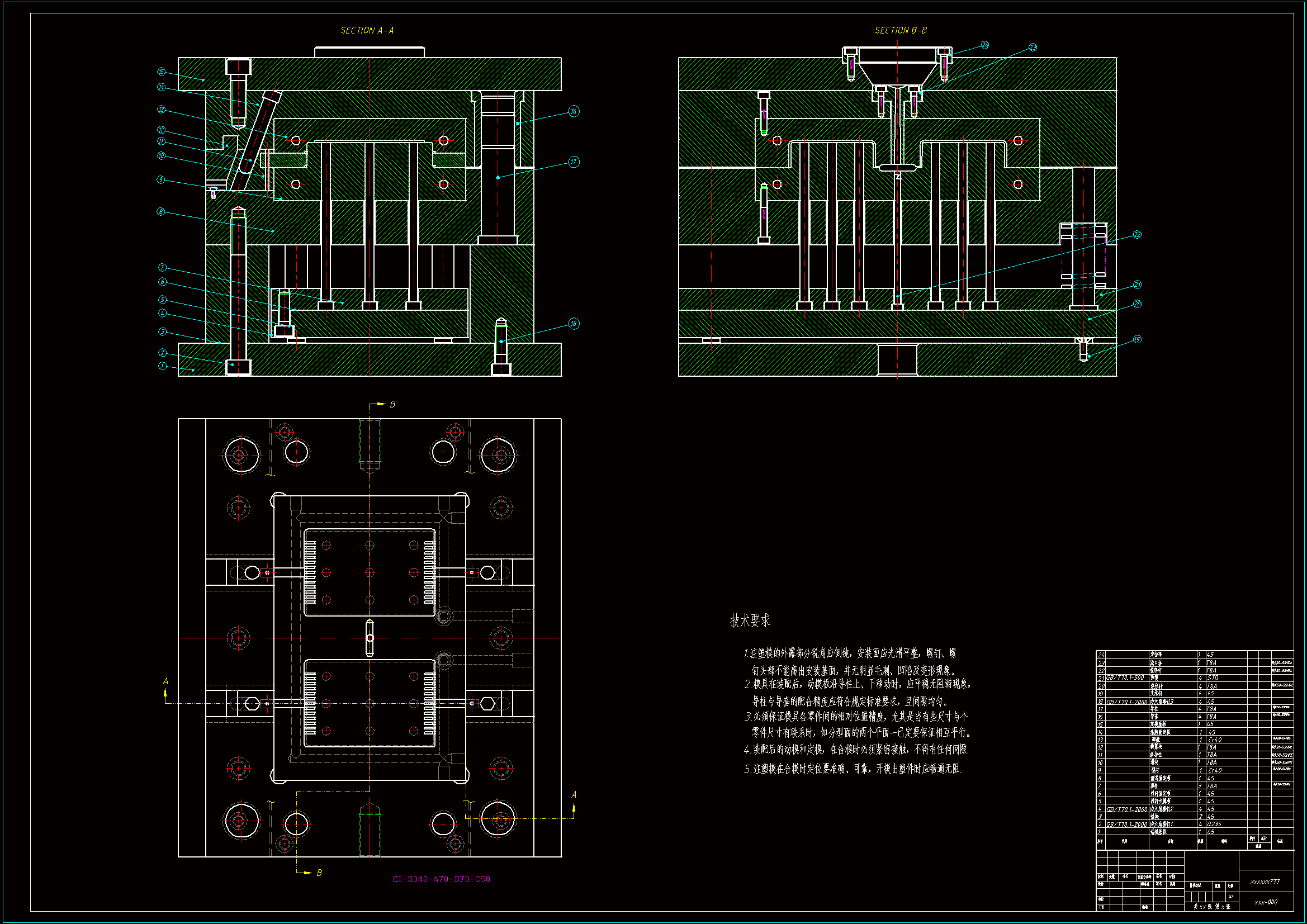This screenshot has height=924, width=1307.
Task: Click the left A section-cut marker
Action: pos(165,681)
